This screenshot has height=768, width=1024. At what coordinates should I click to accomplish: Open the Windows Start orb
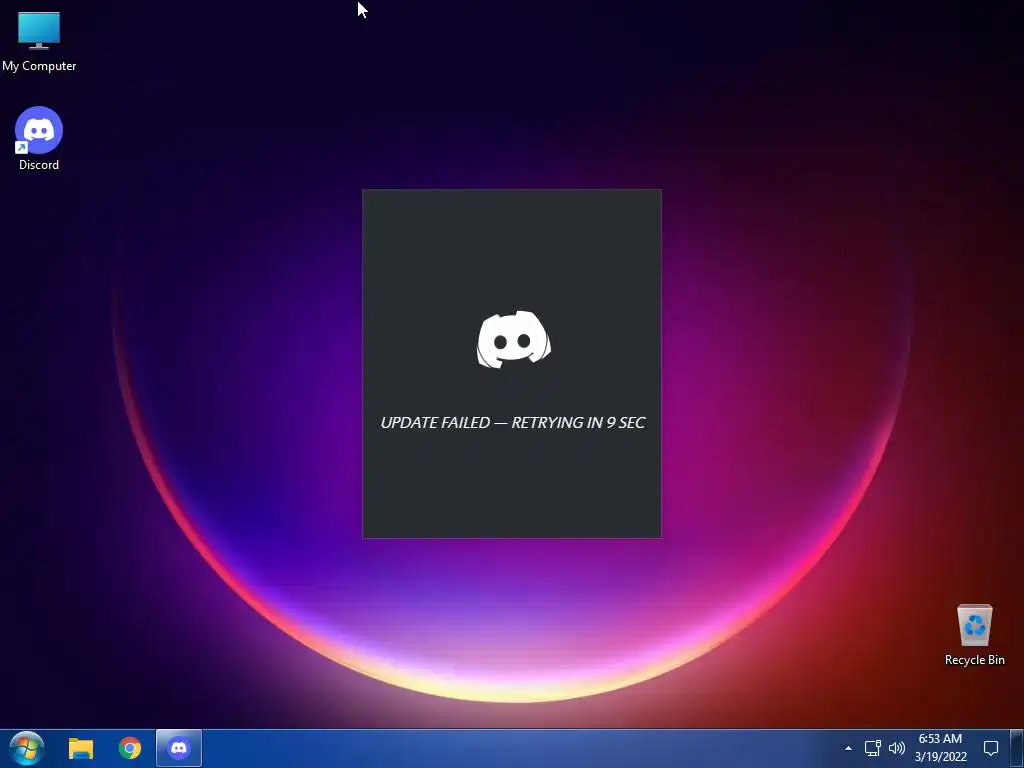pos(27,748)
